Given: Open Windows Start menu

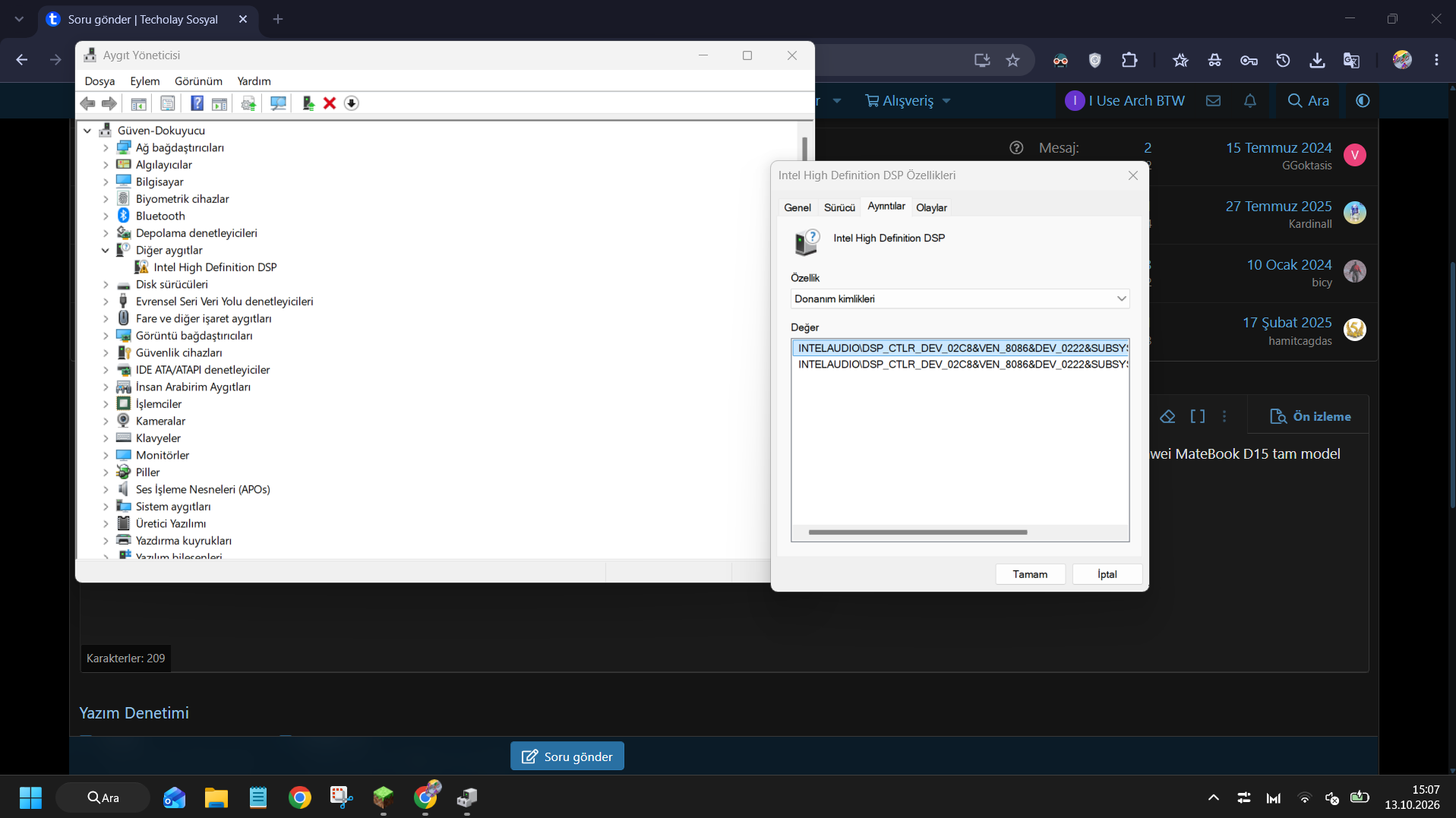Looking at the screenshot, I should pyautogui.click(x=30, y=797).
